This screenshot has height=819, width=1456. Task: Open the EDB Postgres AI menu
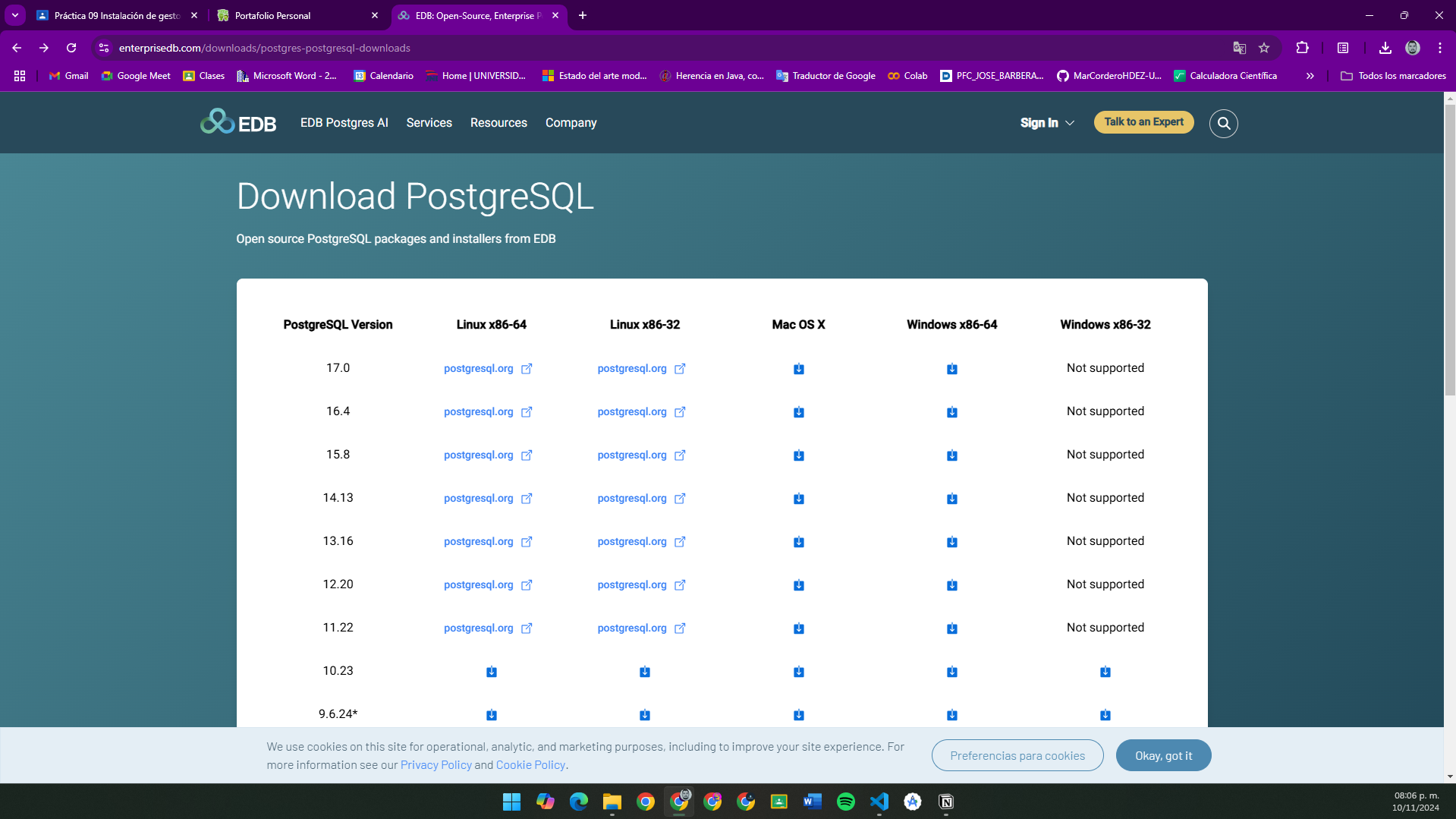pos(344,123)
